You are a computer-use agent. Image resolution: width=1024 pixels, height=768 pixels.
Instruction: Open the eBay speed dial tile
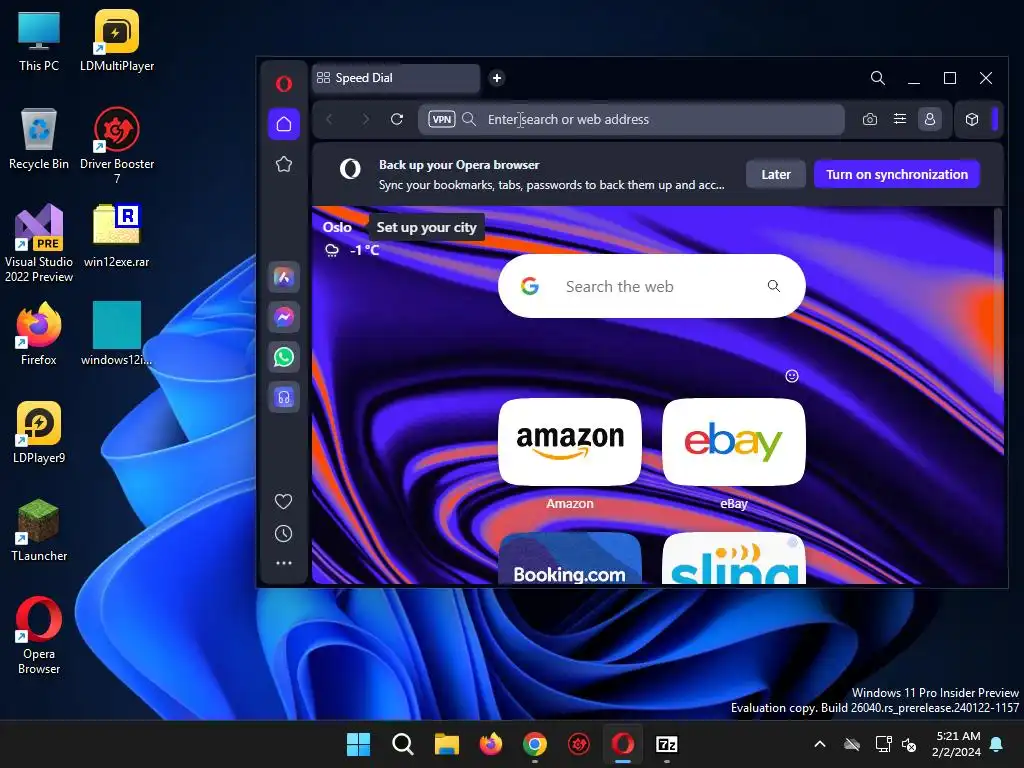[733, 442]
